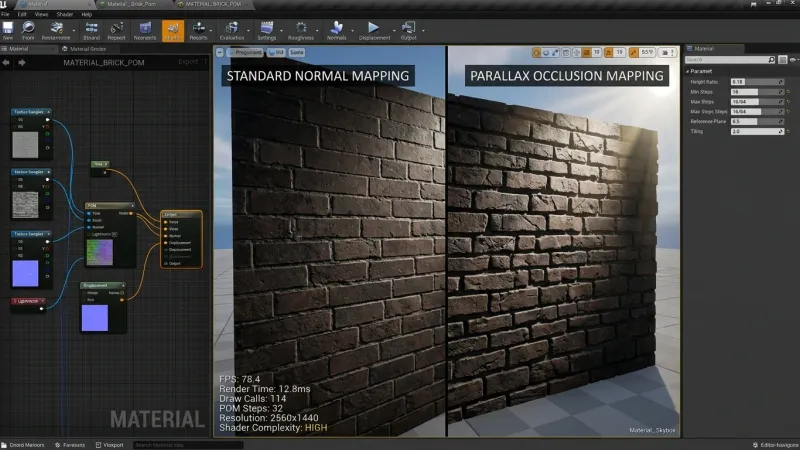Click the Pregonsent viewport button
800x450 pixels.
pos(245,53)
